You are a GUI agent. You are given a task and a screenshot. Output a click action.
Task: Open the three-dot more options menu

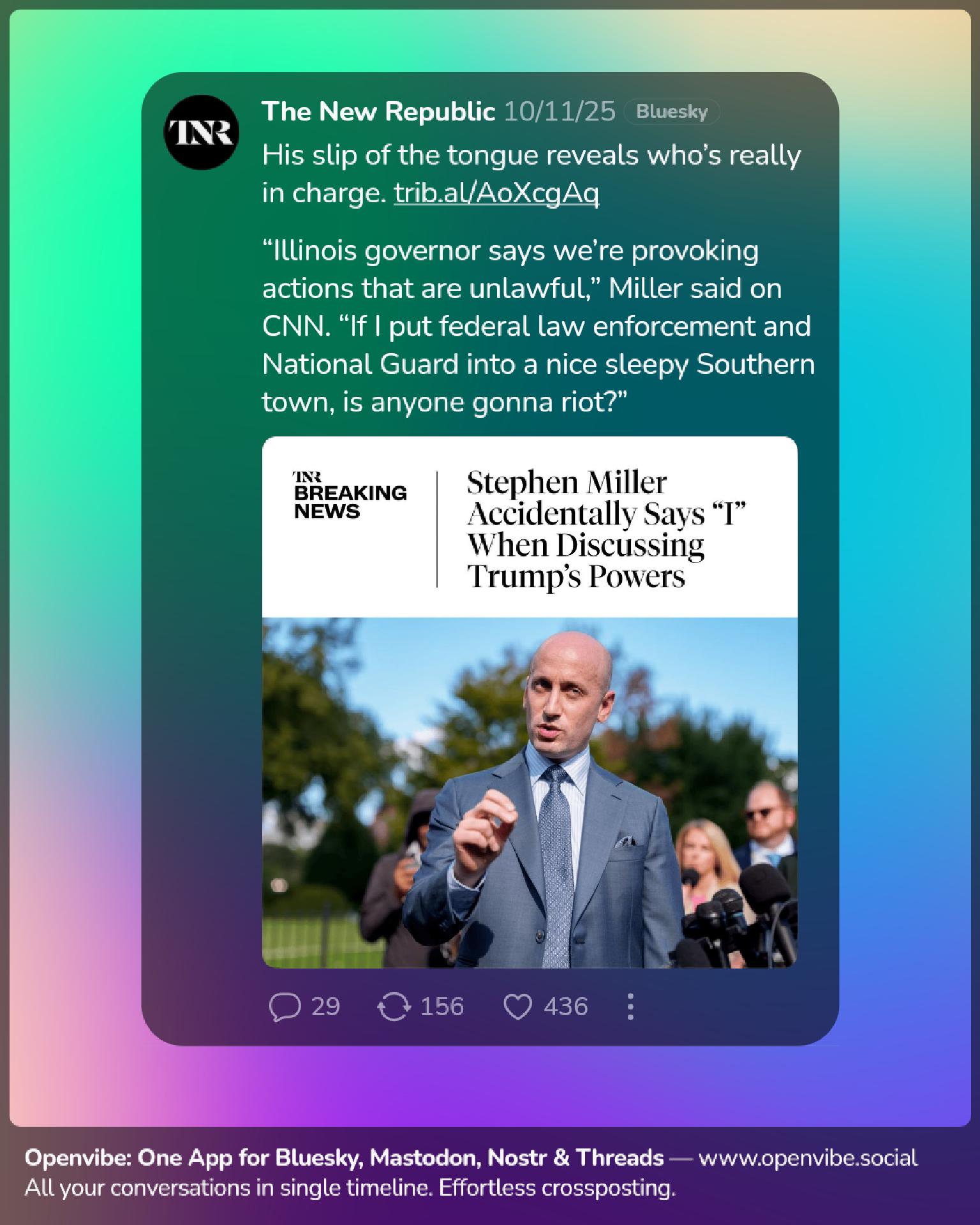630,1007
